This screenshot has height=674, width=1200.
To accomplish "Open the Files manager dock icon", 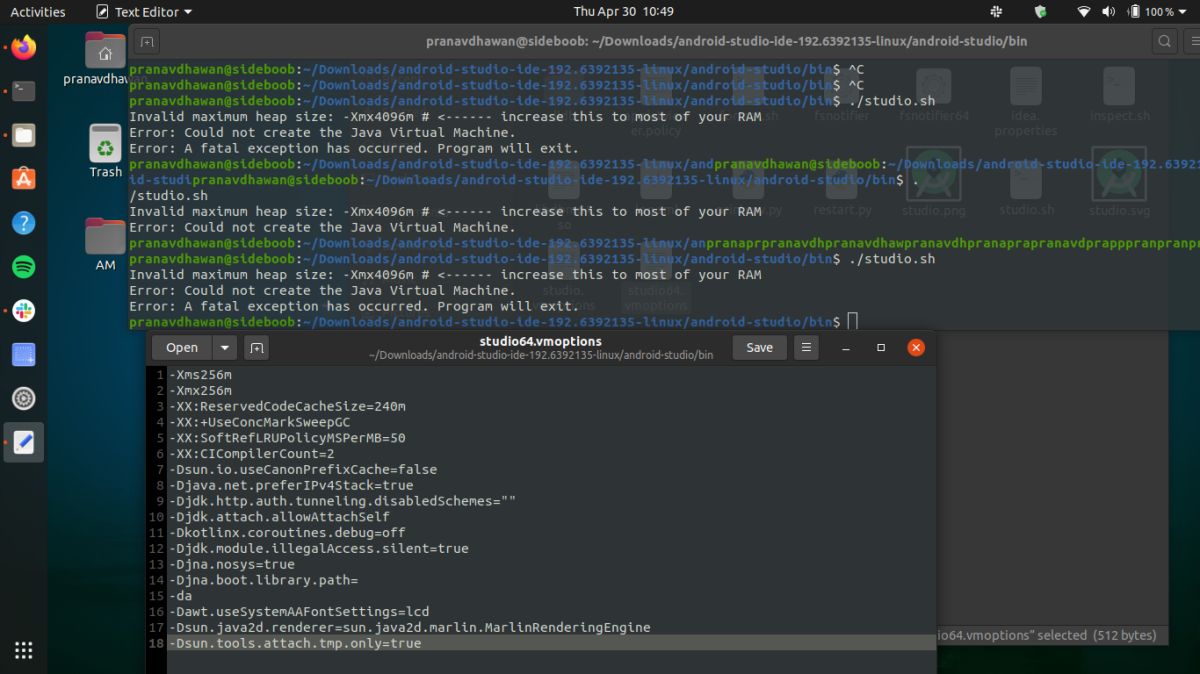I will [x=24, y=135].
